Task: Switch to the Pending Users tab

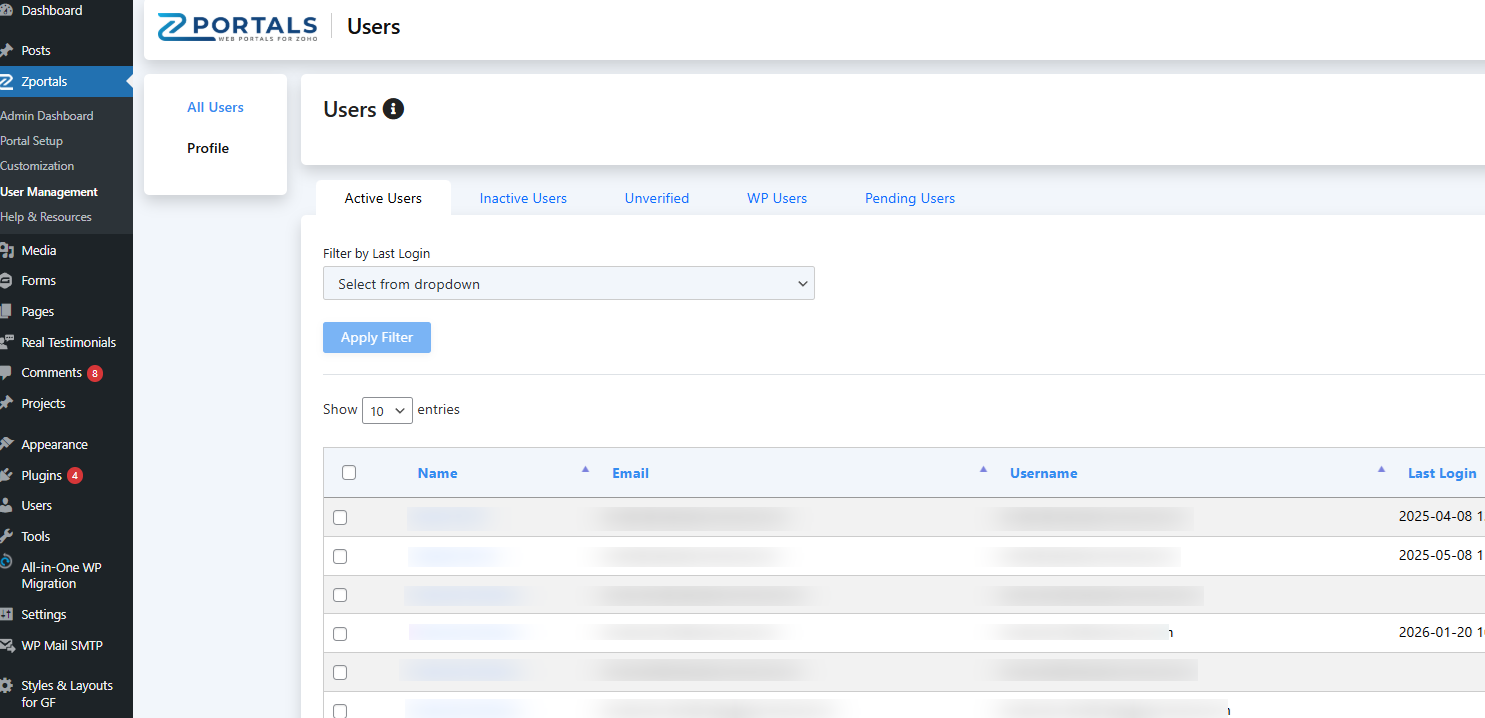Action: click(x=909, y=198)
